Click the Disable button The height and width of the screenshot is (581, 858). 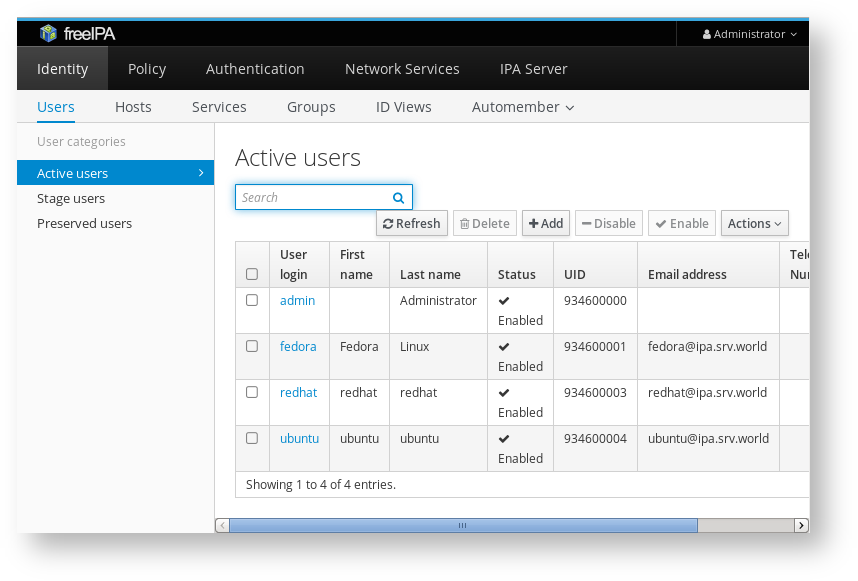tap(609, 224)
